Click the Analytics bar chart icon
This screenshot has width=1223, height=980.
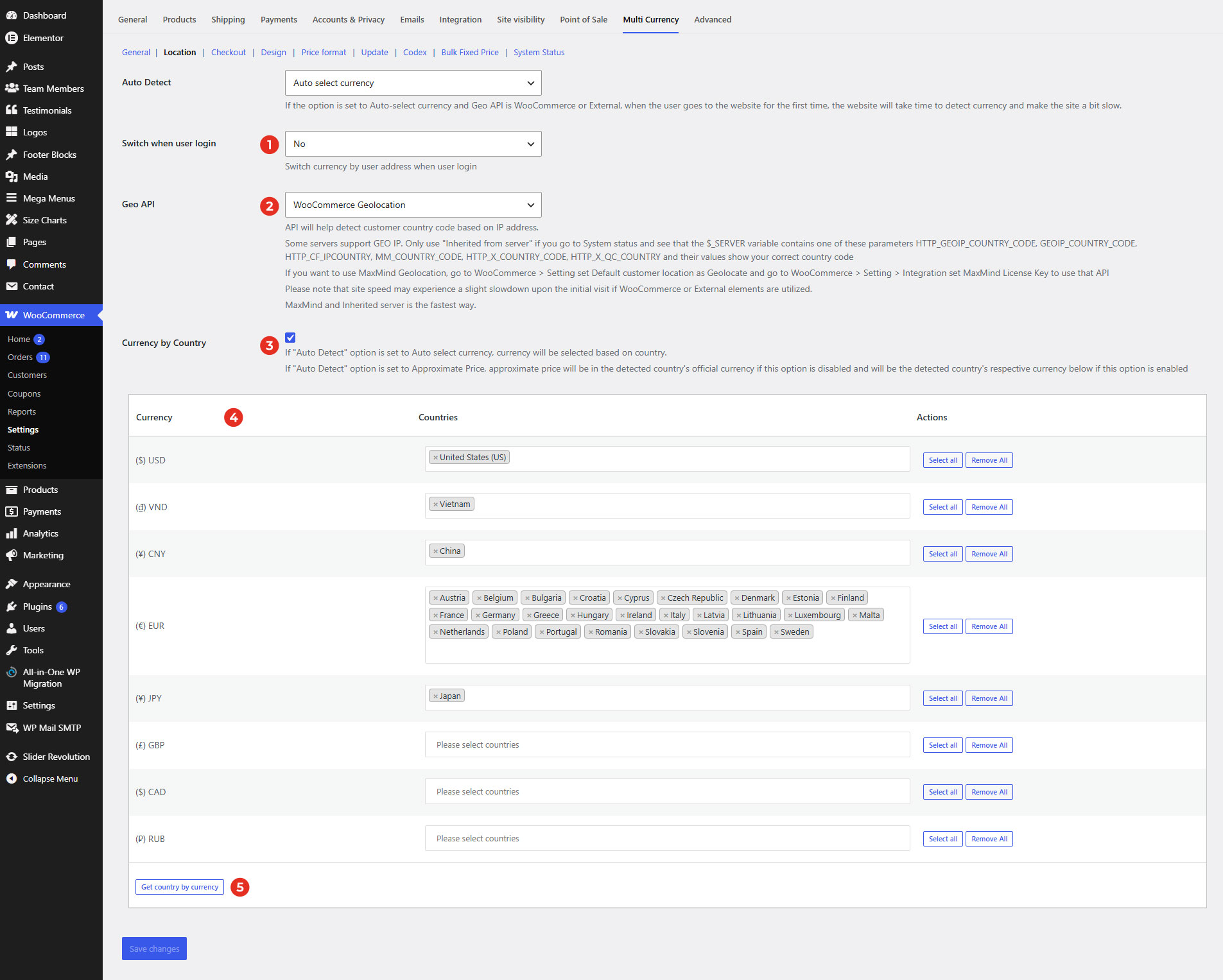(12, 533)
